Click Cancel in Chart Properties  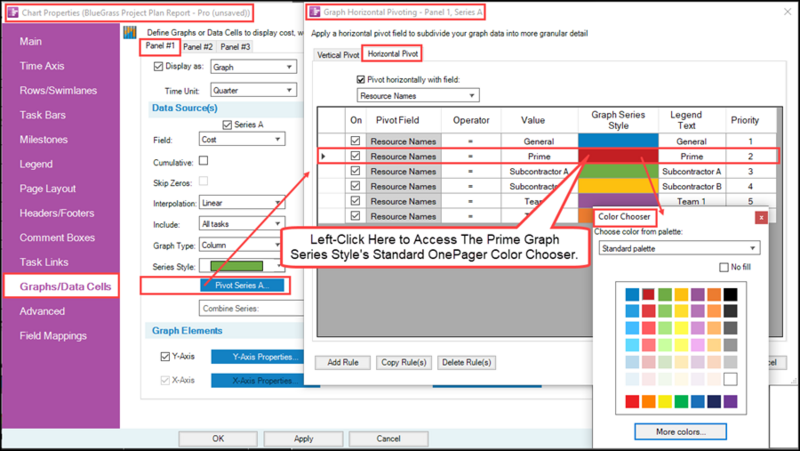coord(388,438)
